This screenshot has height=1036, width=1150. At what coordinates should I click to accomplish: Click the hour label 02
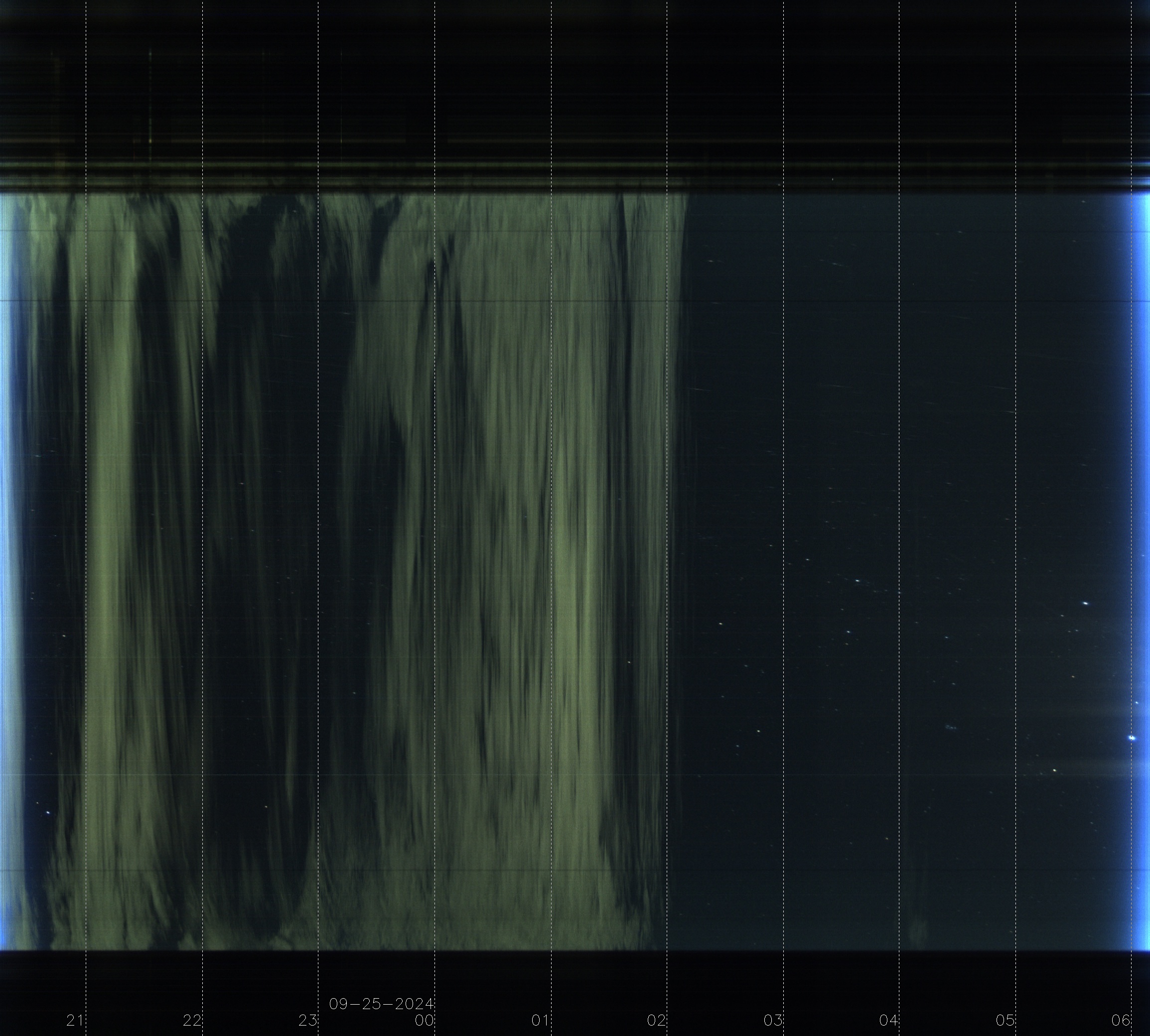(x=656, y=1020)
